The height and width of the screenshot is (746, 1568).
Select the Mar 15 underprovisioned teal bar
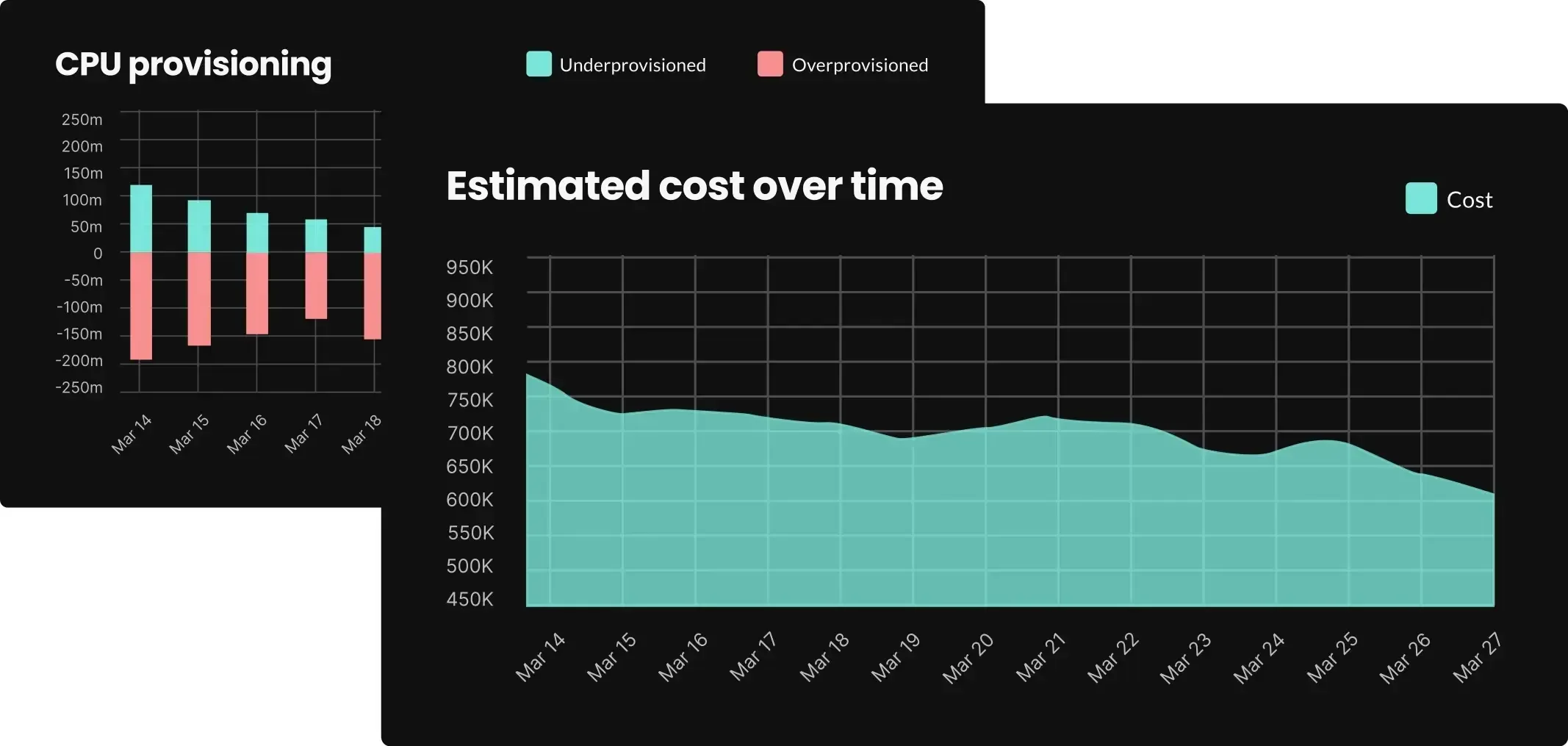[x=199, y=226]
